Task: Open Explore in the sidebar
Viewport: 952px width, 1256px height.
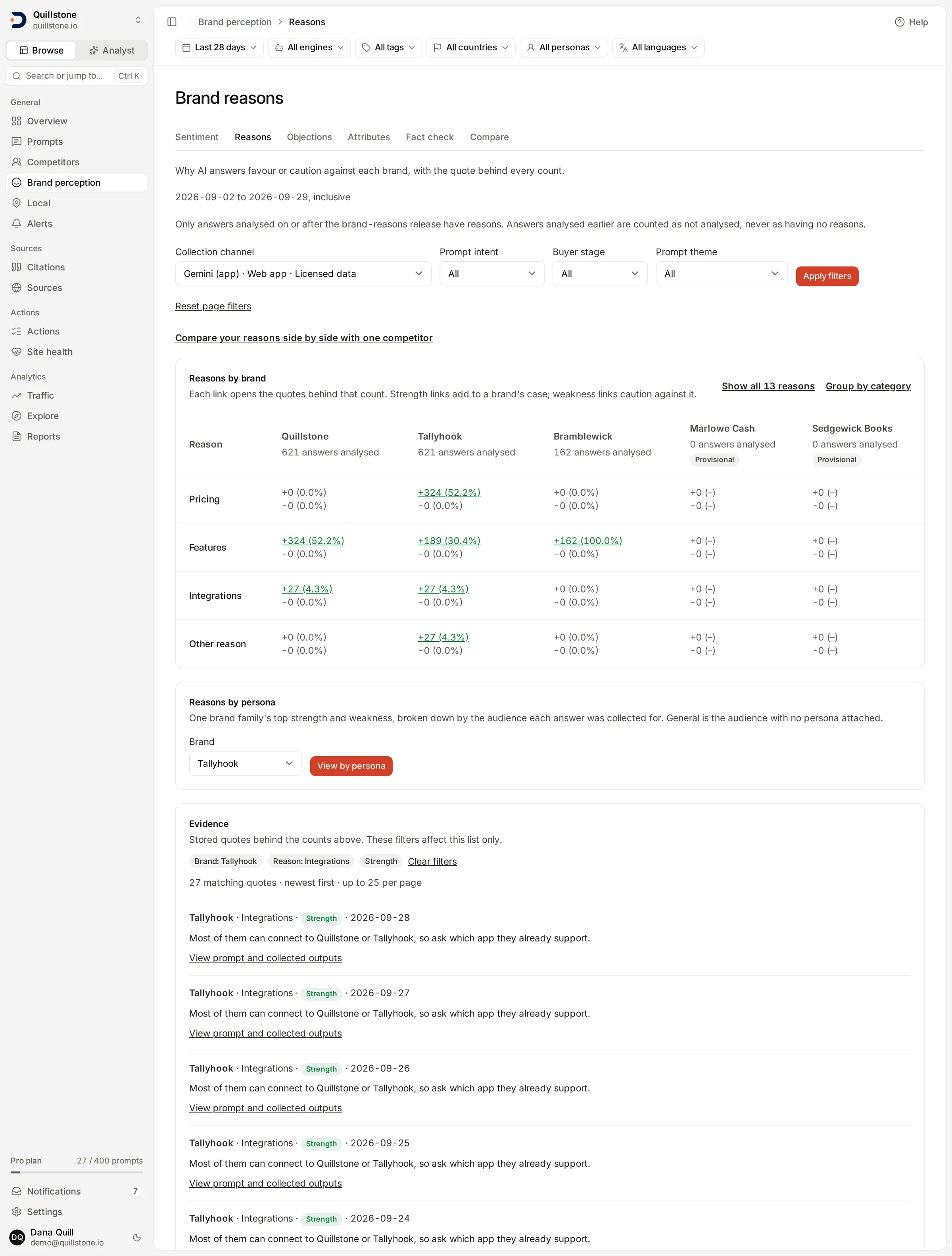Action: click(77, 416)
